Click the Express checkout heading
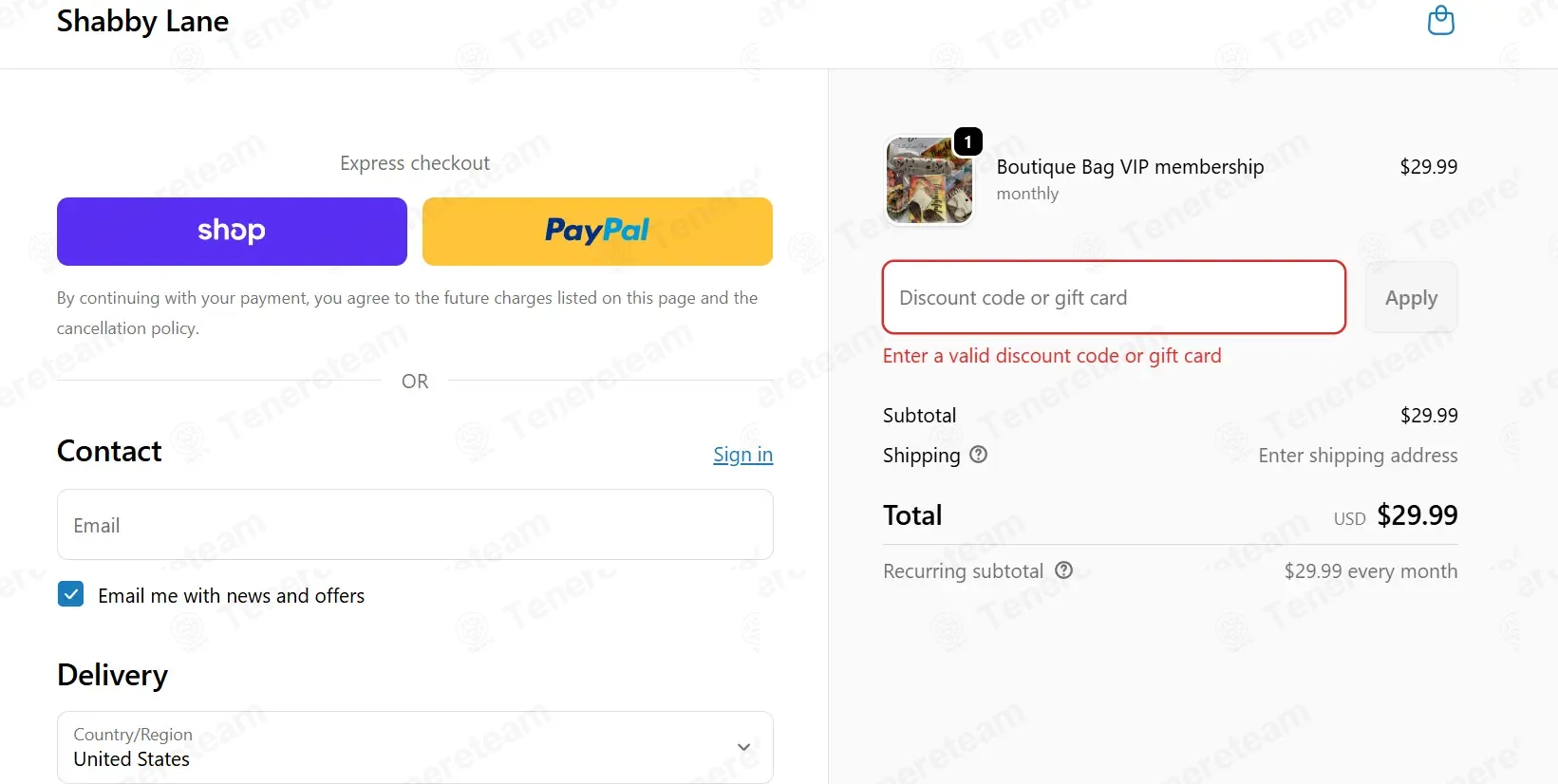1558x784 pixels. click(415, 163)
